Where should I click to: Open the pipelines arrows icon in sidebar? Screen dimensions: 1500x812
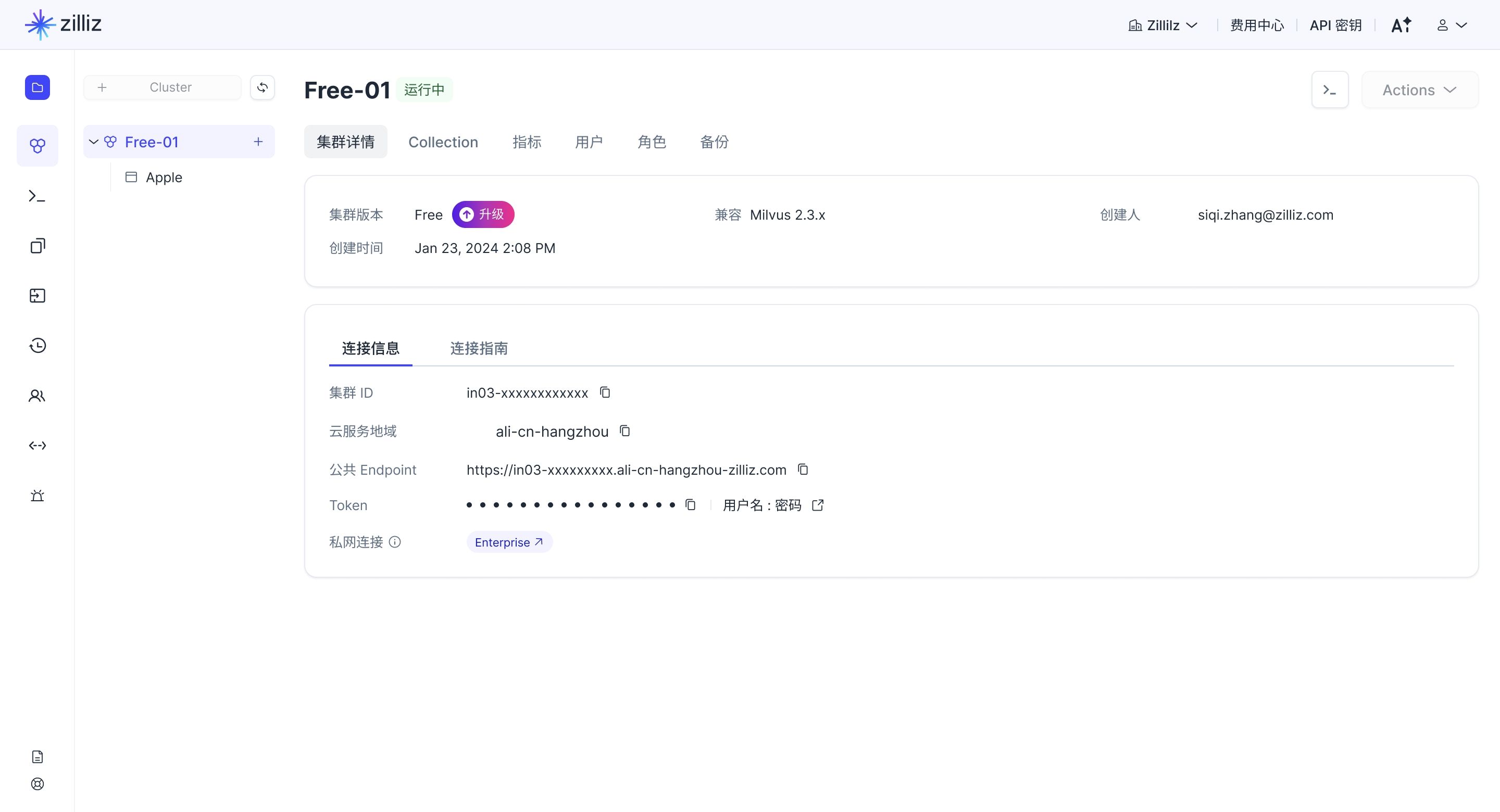pos(37,445)
